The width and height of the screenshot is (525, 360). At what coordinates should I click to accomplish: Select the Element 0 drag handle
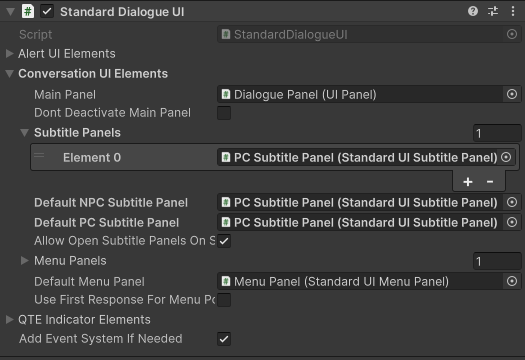pyautogui.click(x=39, y=155)
